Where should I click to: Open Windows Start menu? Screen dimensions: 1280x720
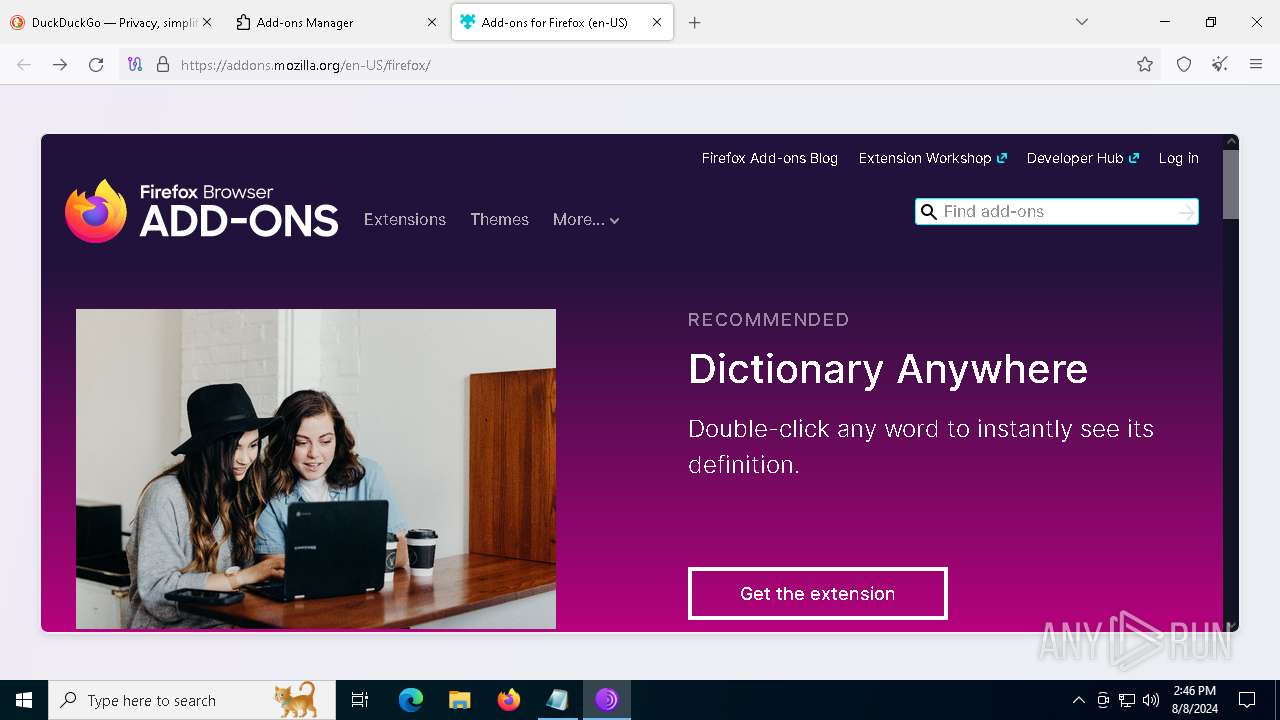24,700
